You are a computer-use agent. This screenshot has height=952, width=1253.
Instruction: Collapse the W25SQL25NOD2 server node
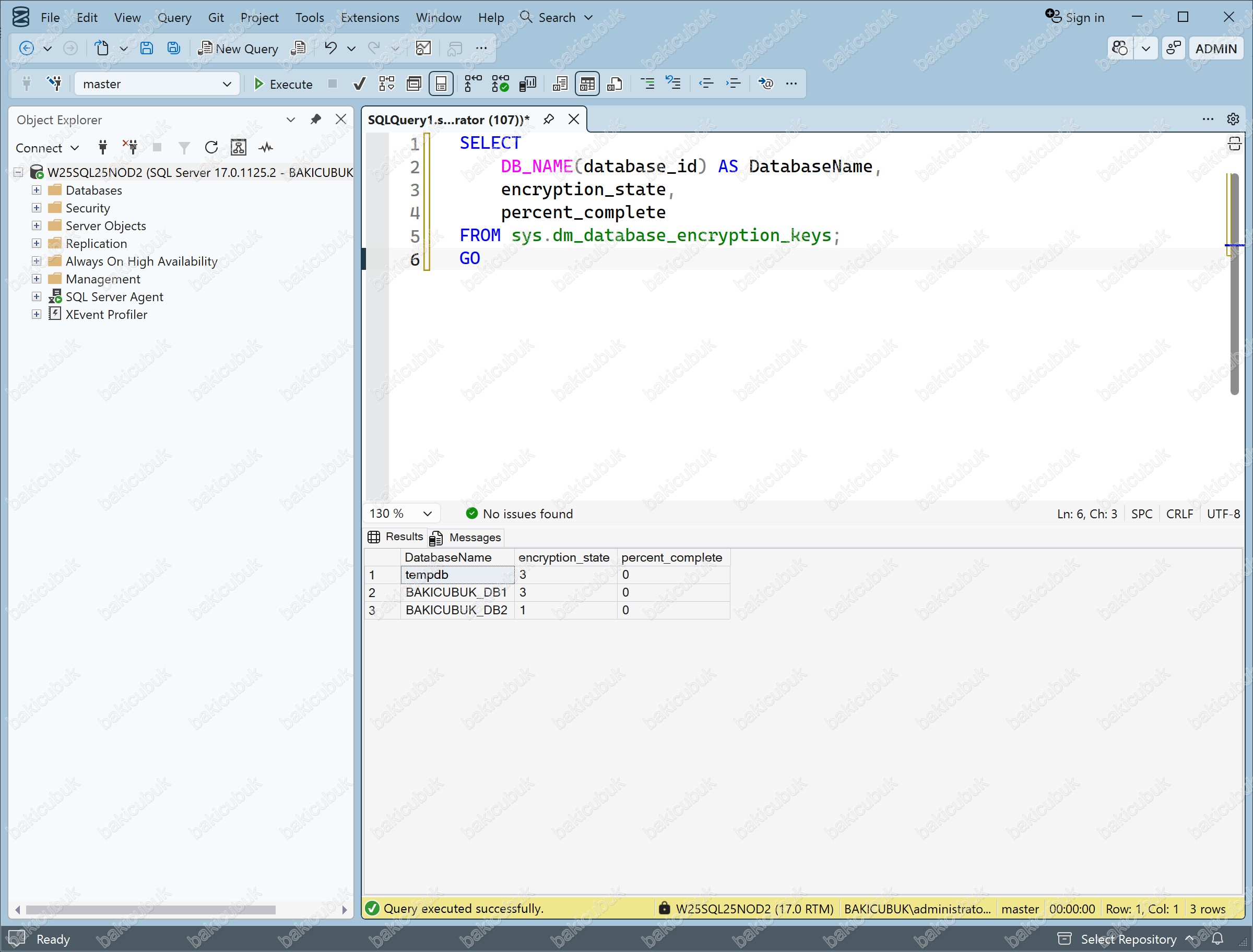18,172
